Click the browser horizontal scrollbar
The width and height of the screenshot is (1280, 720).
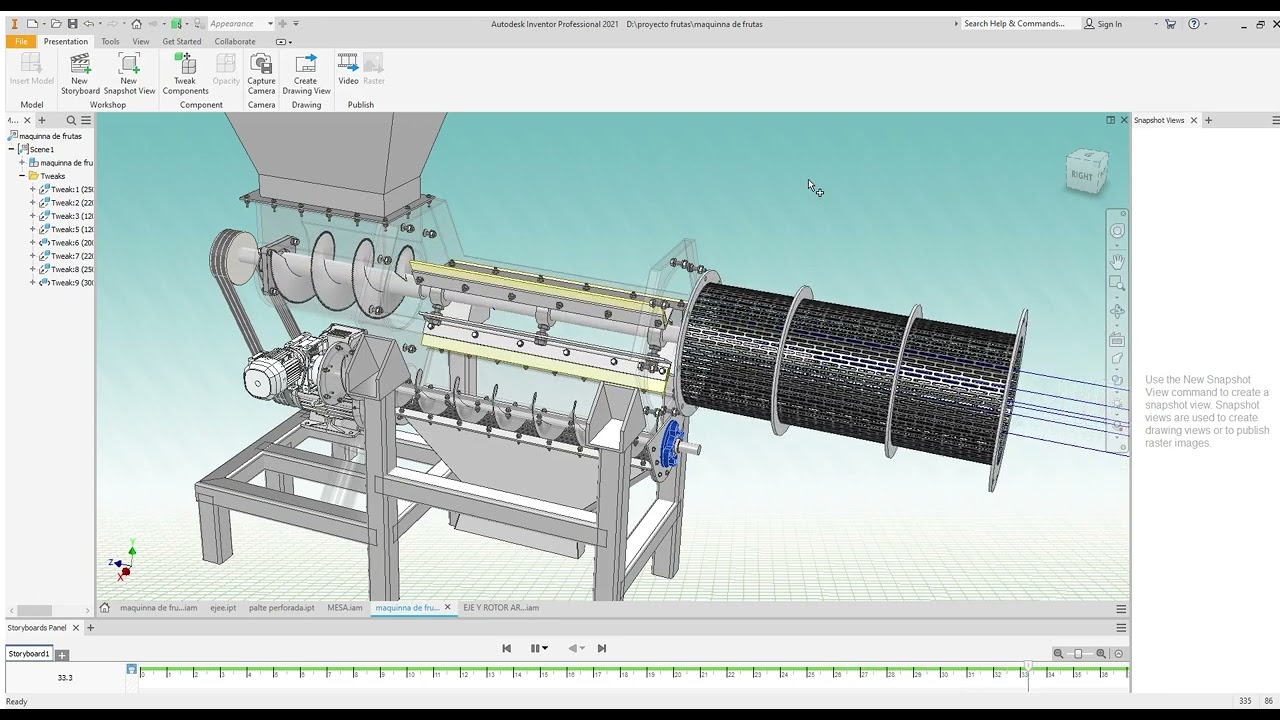(x=34, y=611)
